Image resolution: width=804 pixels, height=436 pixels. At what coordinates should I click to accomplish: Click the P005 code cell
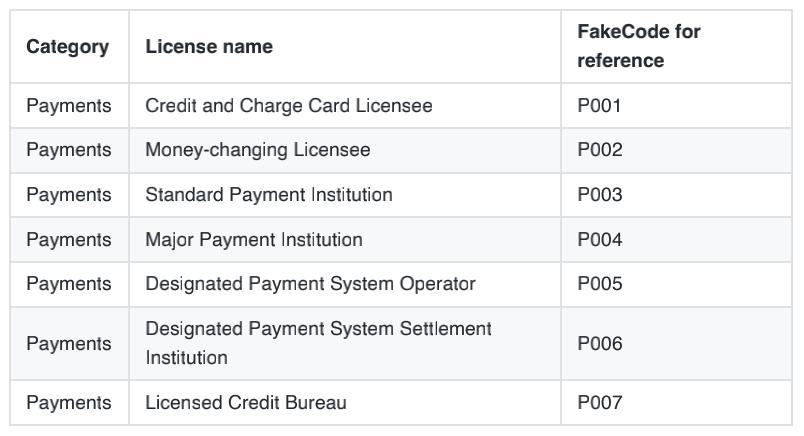point(600,284)
